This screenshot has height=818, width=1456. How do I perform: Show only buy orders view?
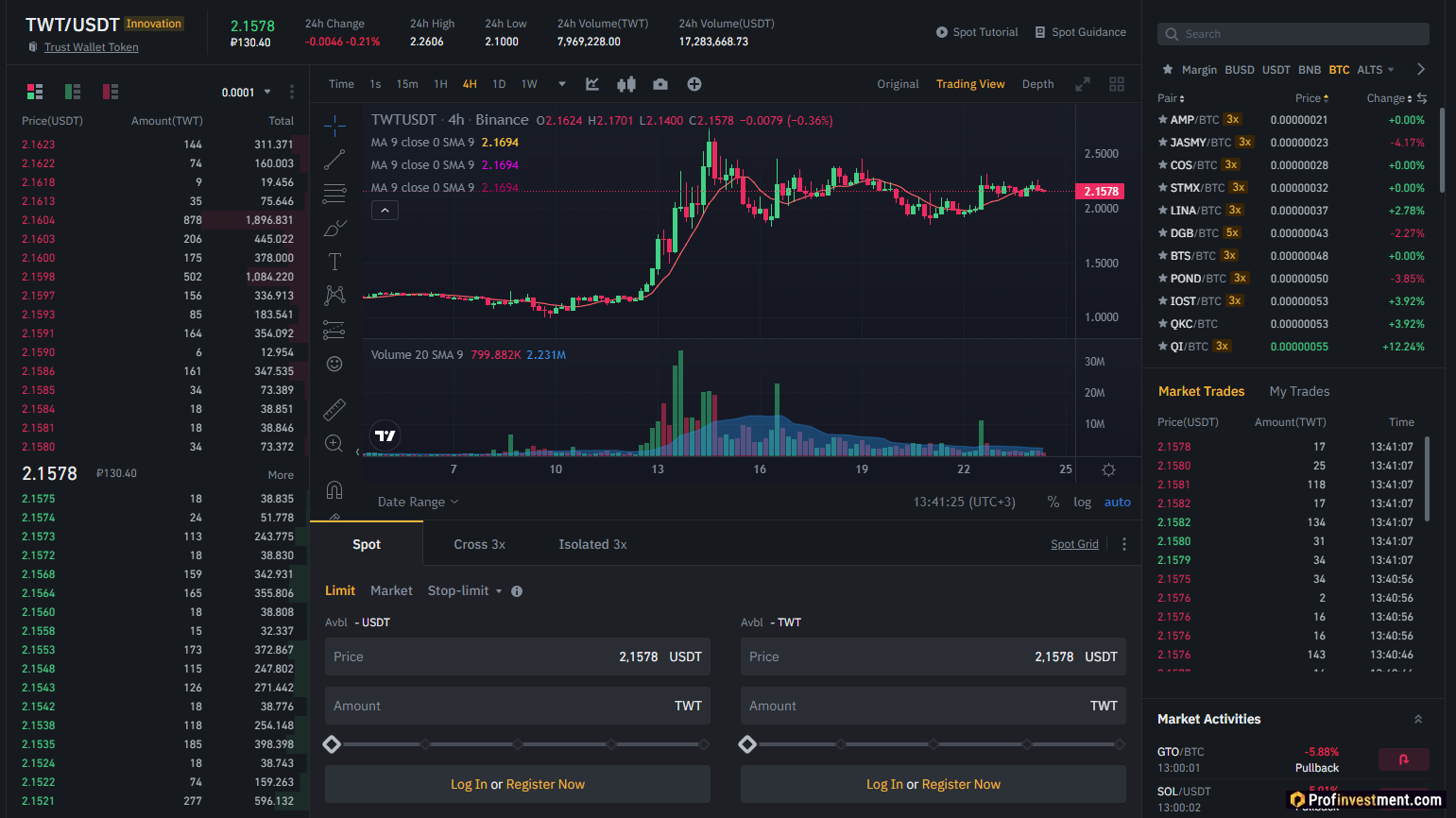[73, 92]
